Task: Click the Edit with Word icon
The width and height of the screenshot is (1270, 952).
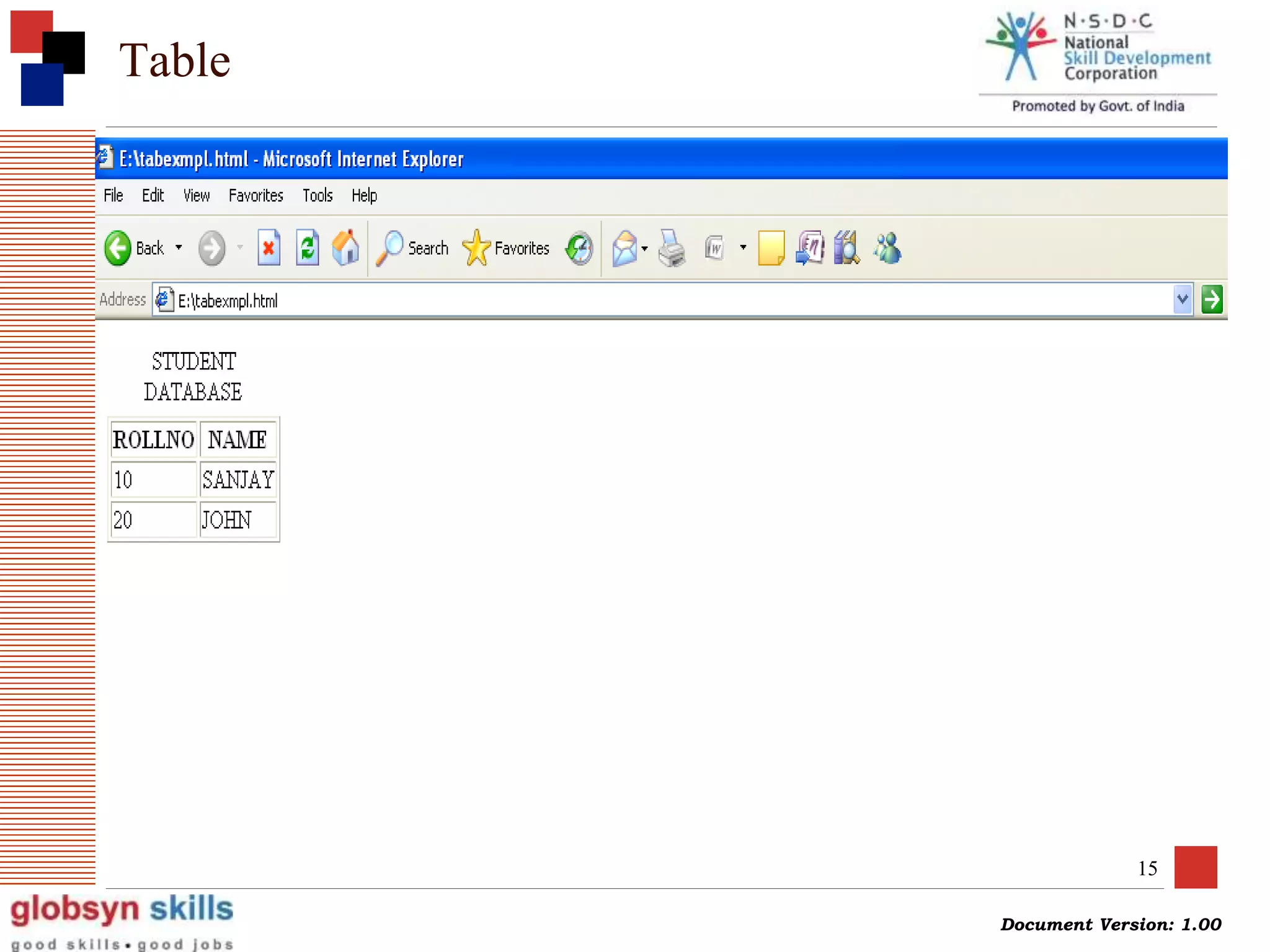Action: pyautogui.click(x=715, y=249)
